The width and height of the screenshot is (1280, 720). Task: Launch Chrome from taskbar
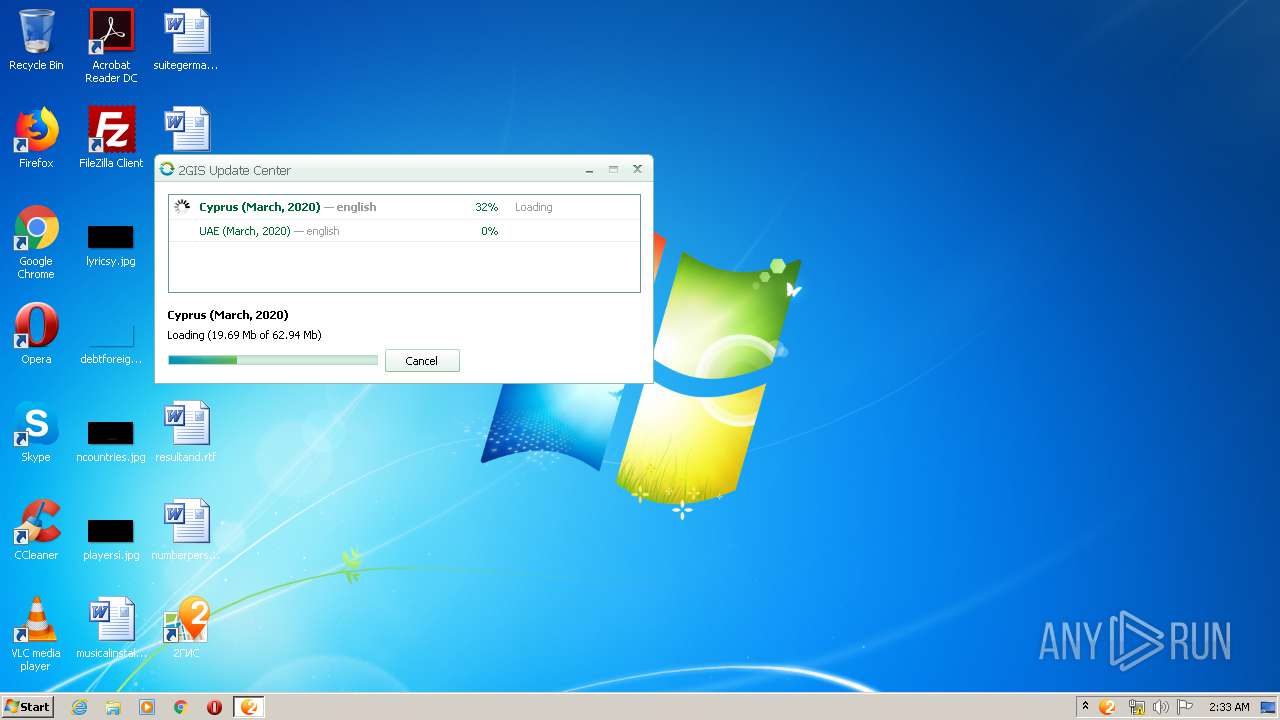click(x=181, y=707)
